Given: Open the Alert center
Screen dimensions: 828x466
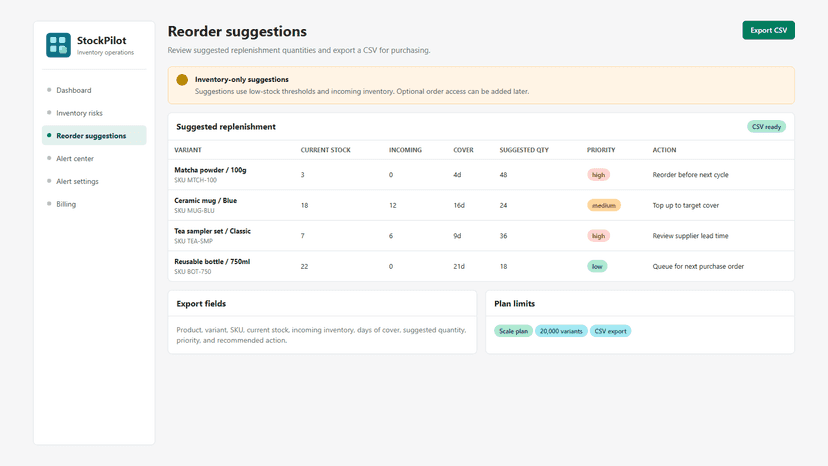Looking at the screenshot, I should coord(94,159).
